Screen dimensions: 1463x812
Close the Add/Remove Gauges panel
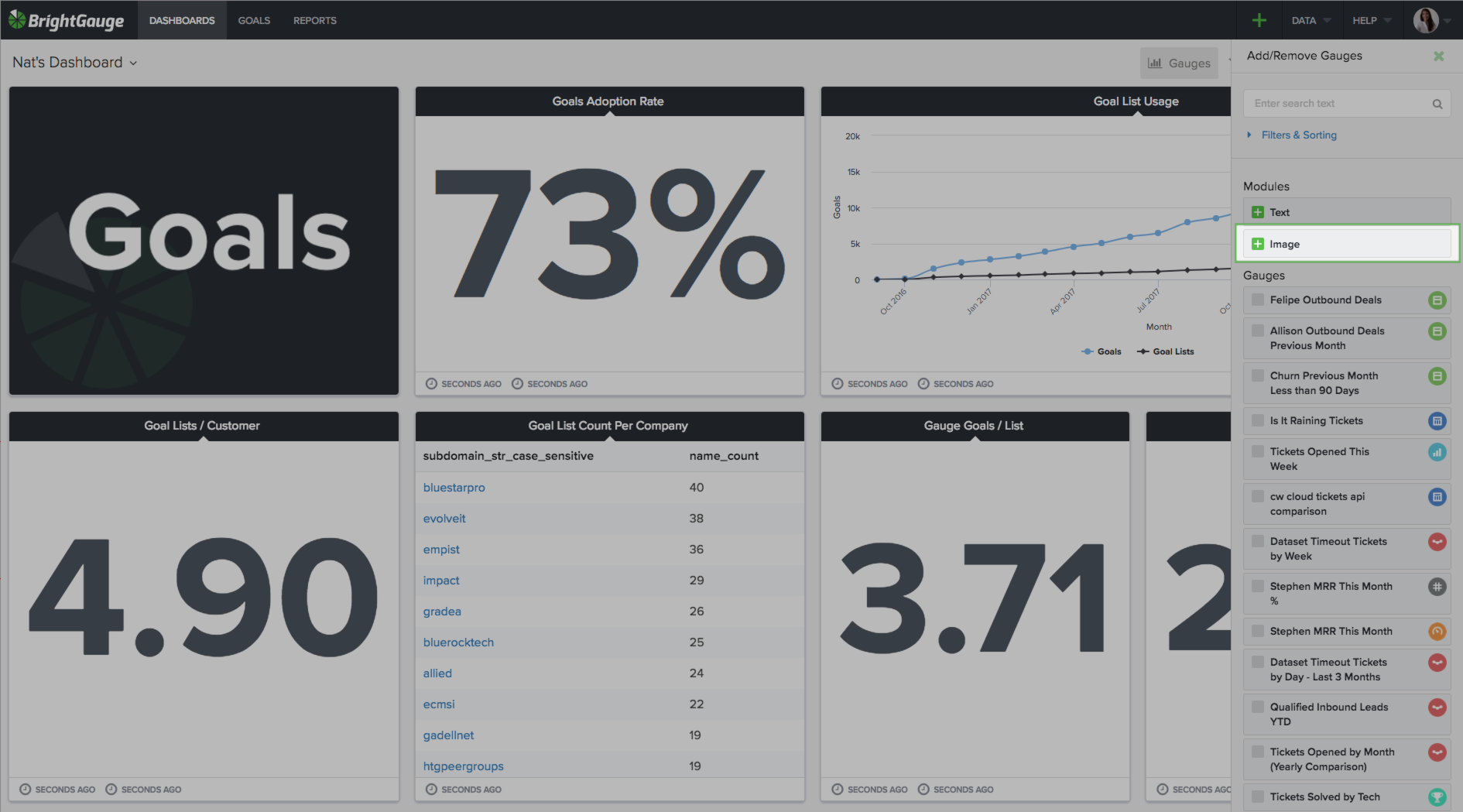[1439, 56]
